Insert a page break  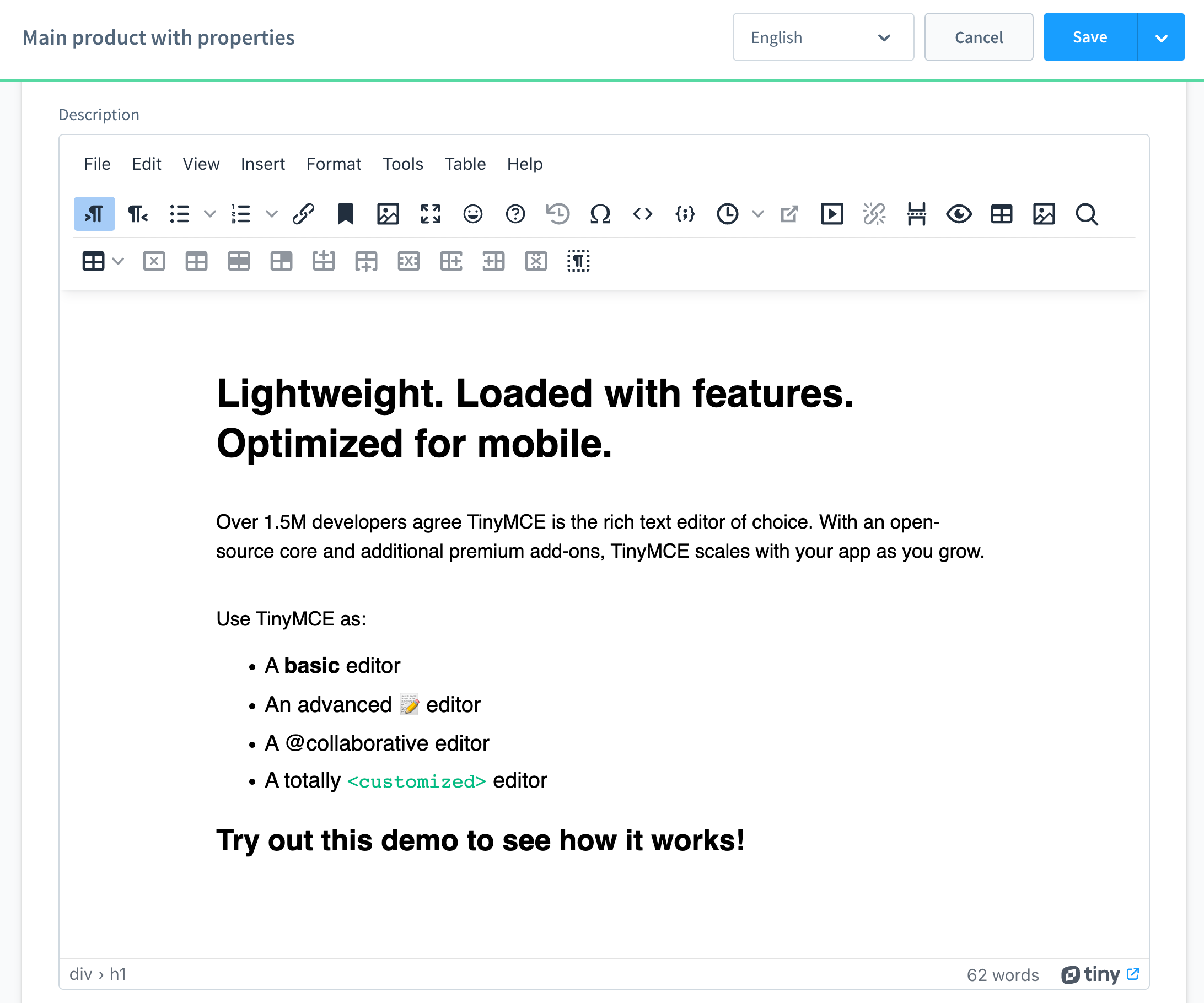916,214
